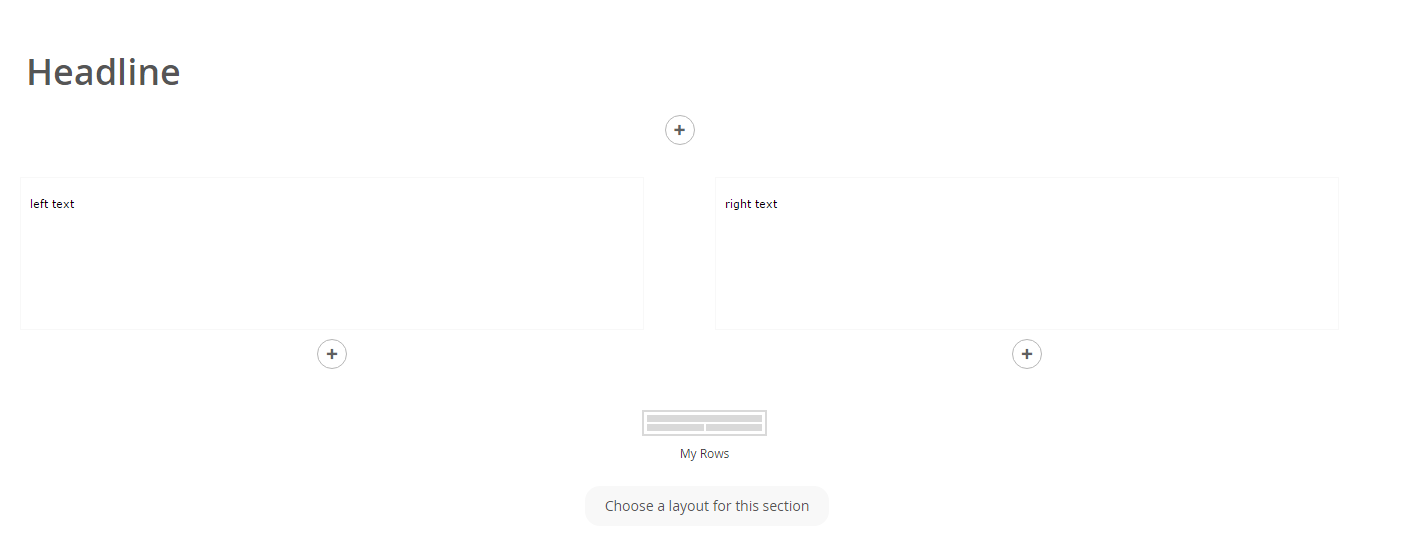The width and height of the screenshot is (1409, 540).
Task: Place cursor in the "right text" line
Action: point(751,204)
